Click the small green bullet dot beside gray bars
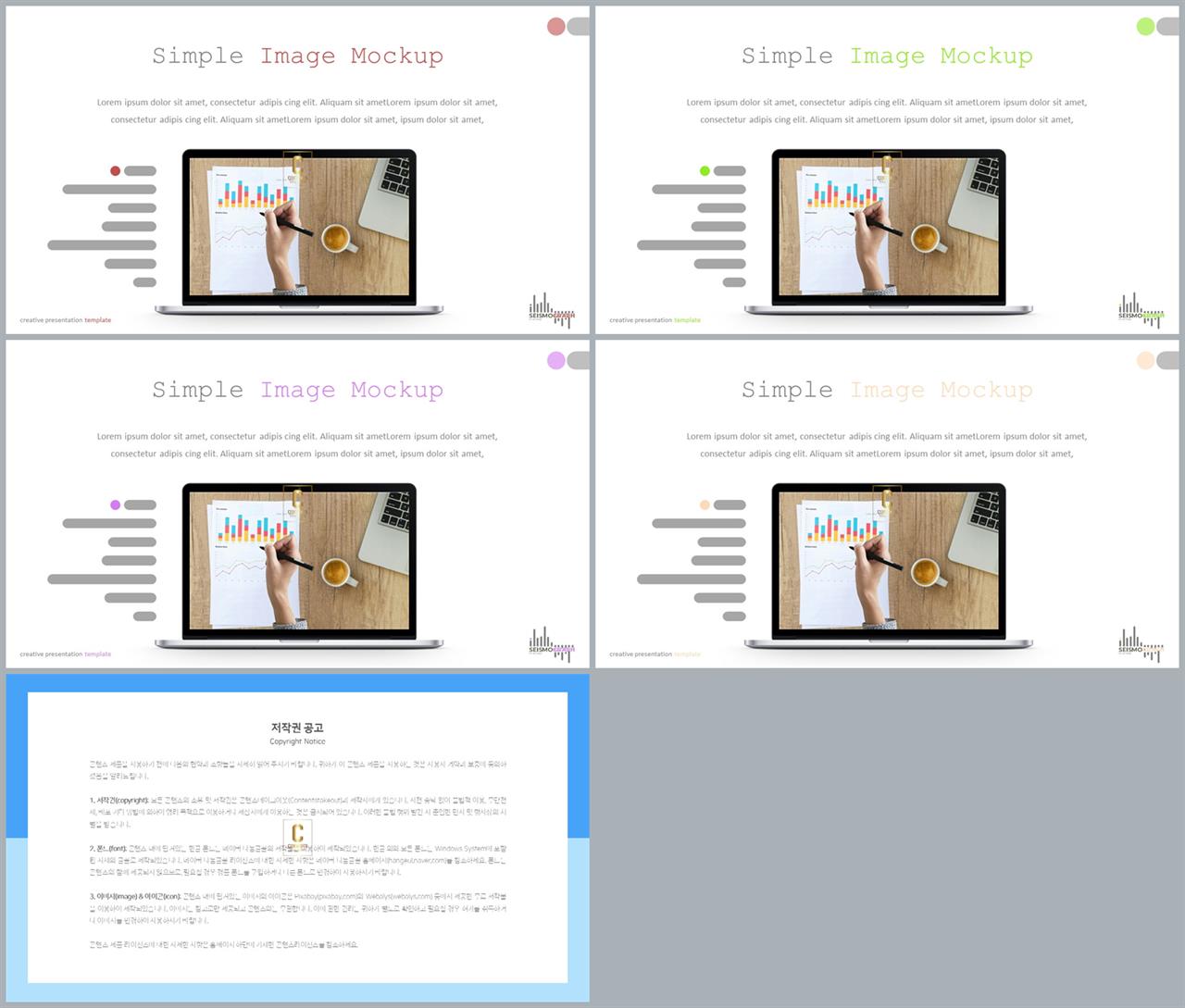 point(705,171)
